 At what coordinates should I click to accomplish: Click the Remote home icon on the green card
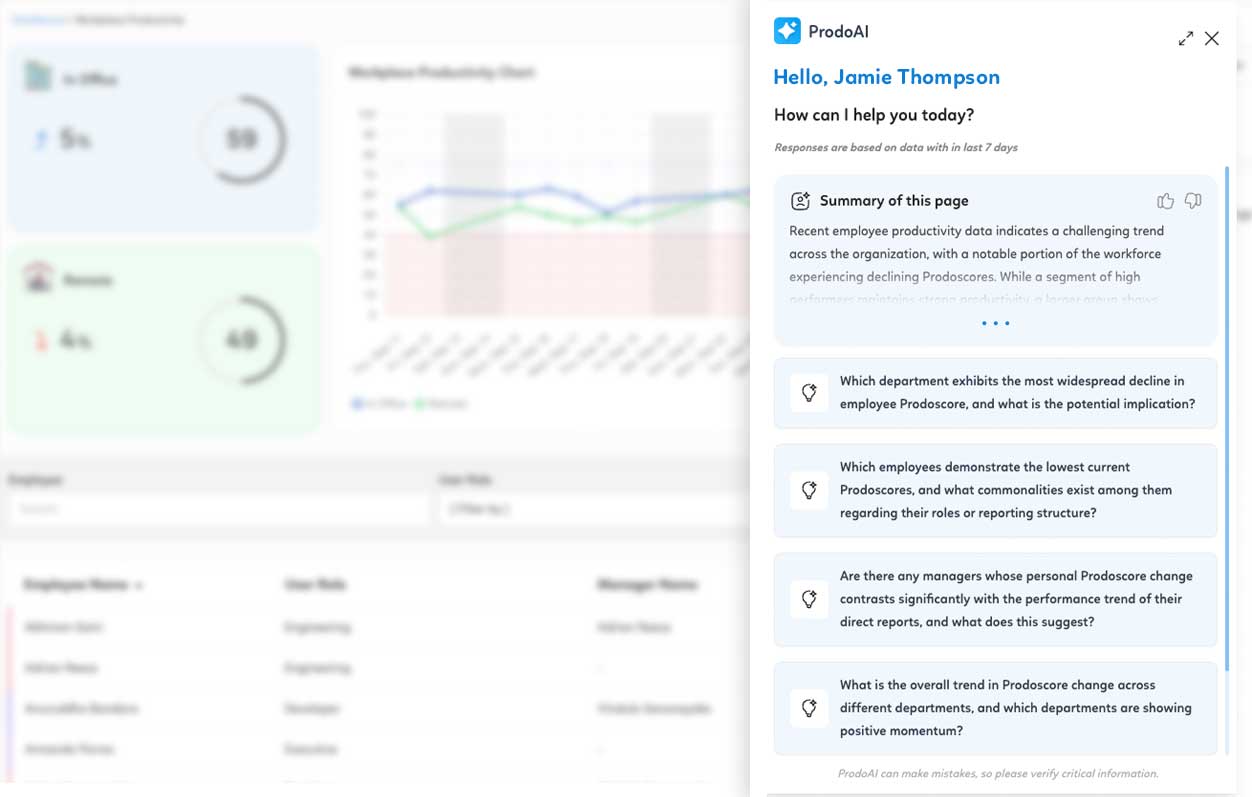[39, 278]
